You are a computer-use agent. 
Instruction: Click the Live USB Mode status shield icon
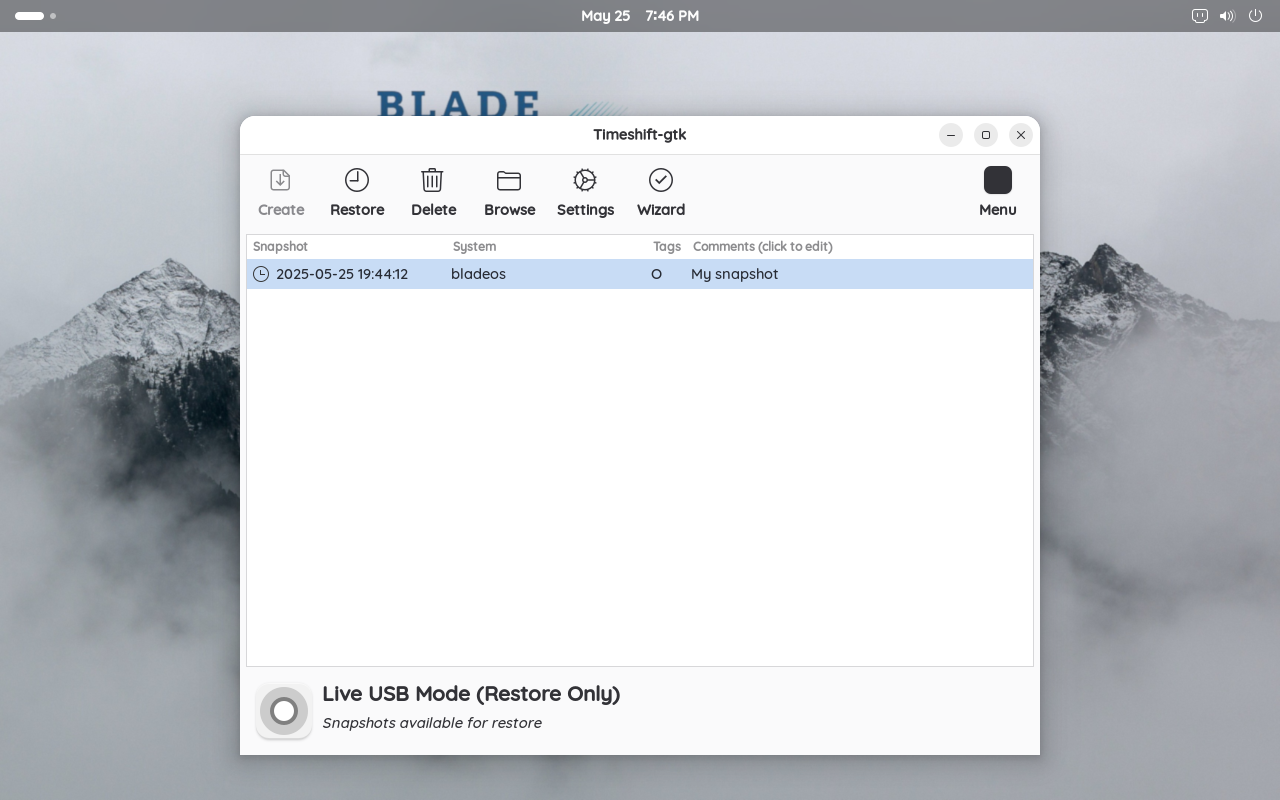(284, 711)
